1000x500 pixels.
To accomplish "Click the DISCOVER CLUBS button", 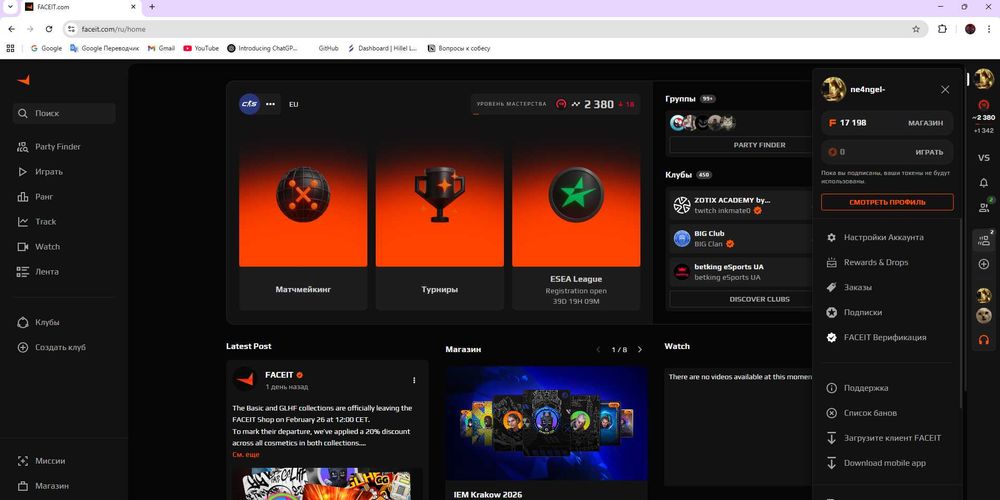I will pyautogui.click(x=759, y=299).
